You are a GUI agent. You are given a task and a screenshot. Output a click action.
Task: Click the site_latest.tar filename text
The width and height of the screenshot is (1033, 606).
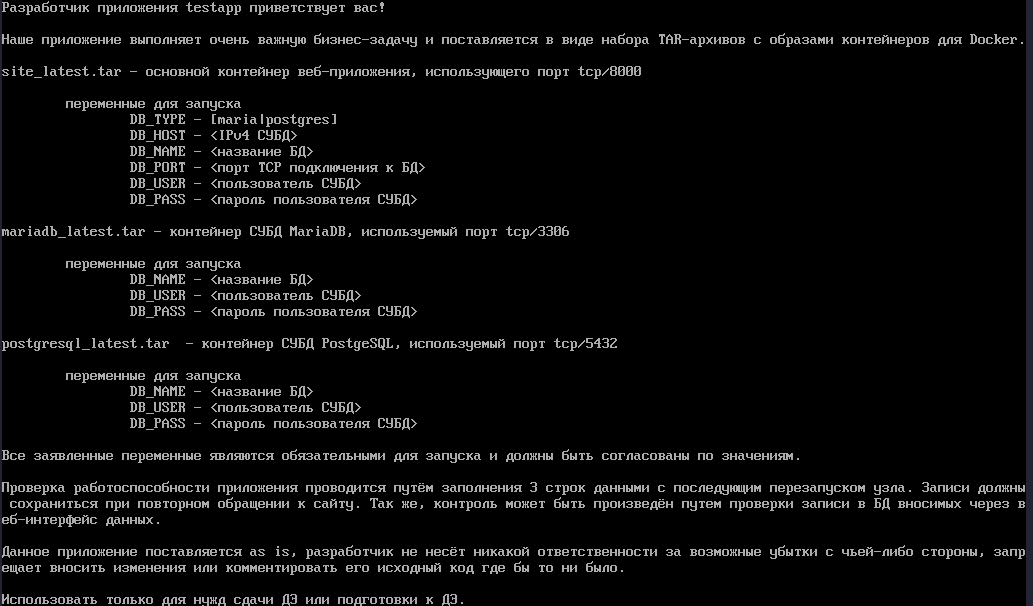61,72
